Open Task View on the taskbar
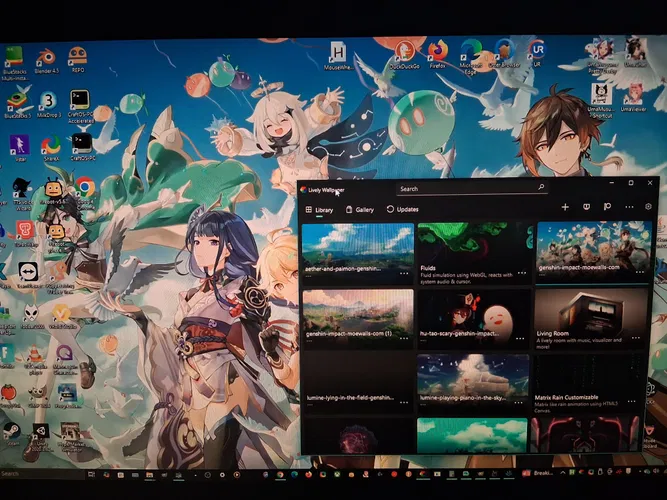The height and width of the screenshot is (500, 667). click(x=91, y=474)
